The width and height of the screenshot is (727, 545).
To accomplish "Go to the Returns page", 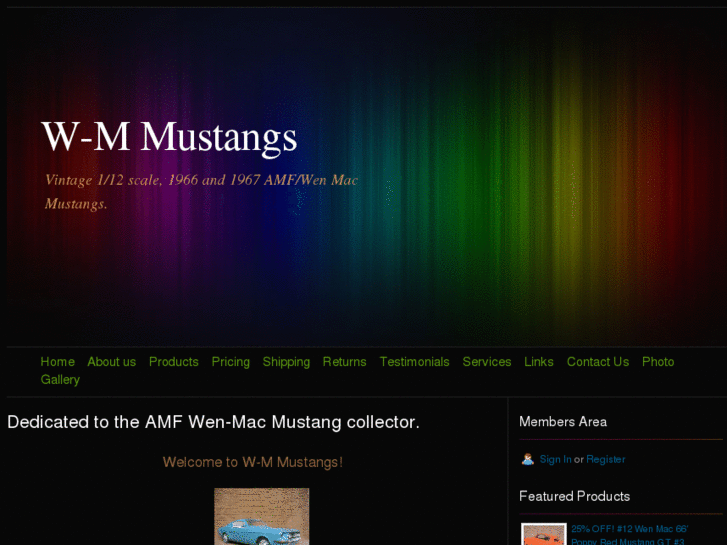I will [x=344, y=362].
